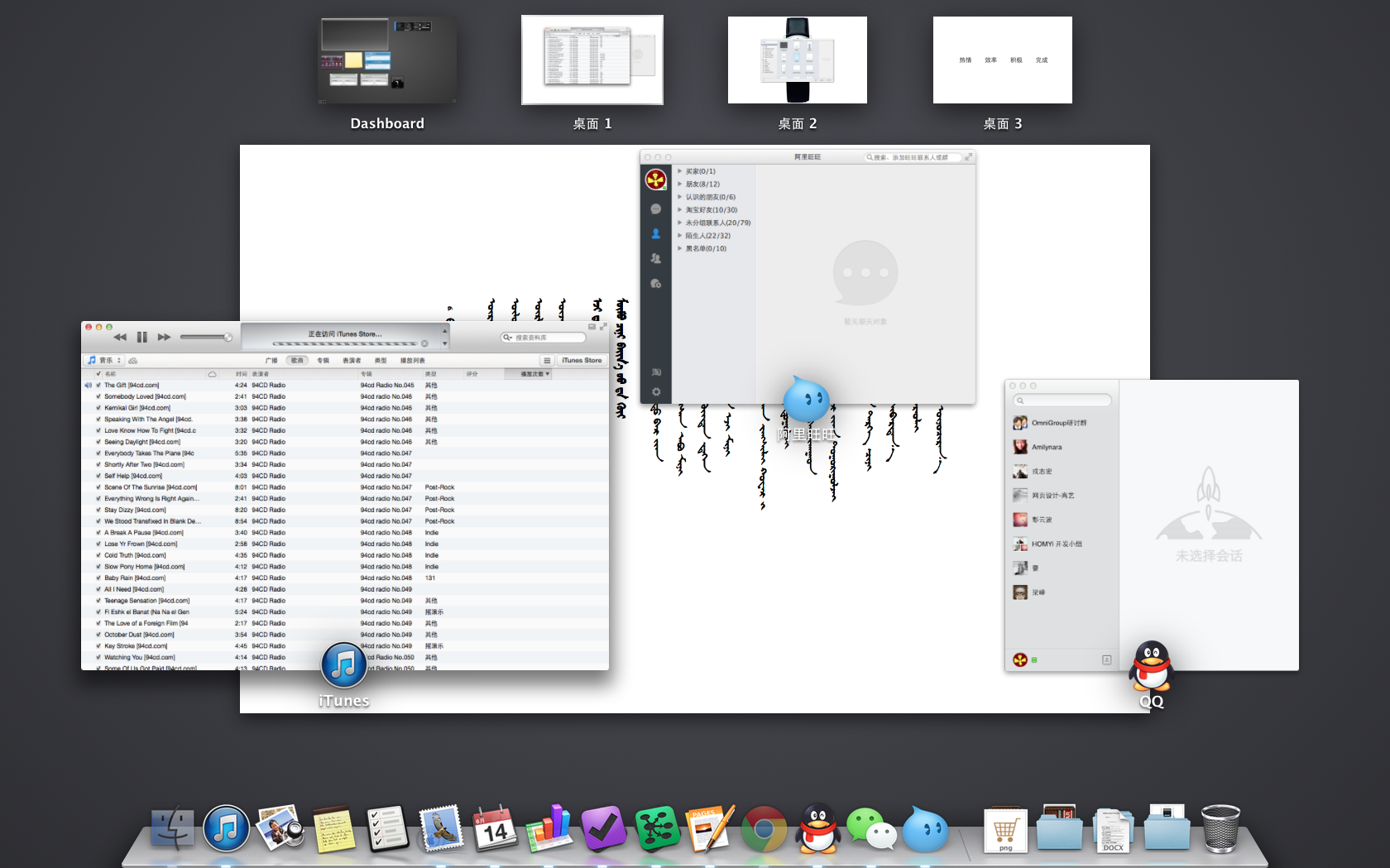This screenshot has height=868, width=1390.
Task: Open the 播放列表 tab in iTunes
Action: tap(413, 361)
